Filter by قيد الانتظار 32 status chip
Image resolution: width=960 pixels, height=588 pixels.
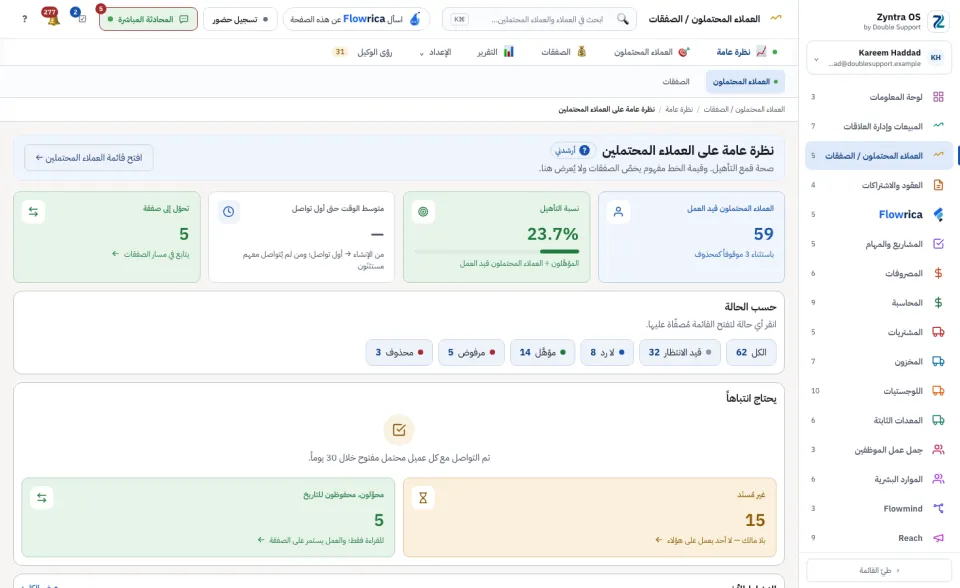(x=680, y=352)
